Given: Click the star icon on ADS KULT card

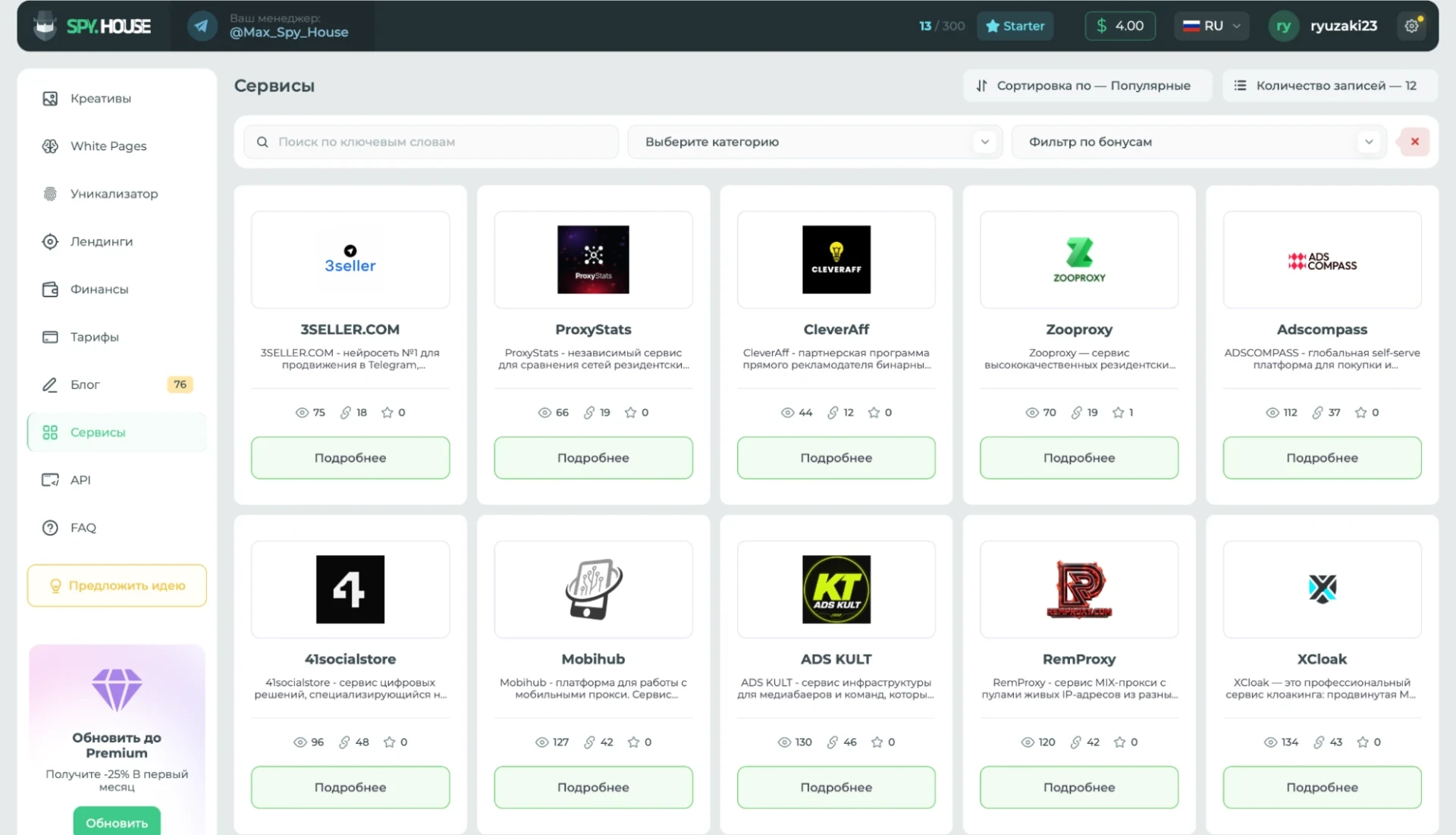Looking at the screenshot, I should pyautogui.click(x=877, y=742).
